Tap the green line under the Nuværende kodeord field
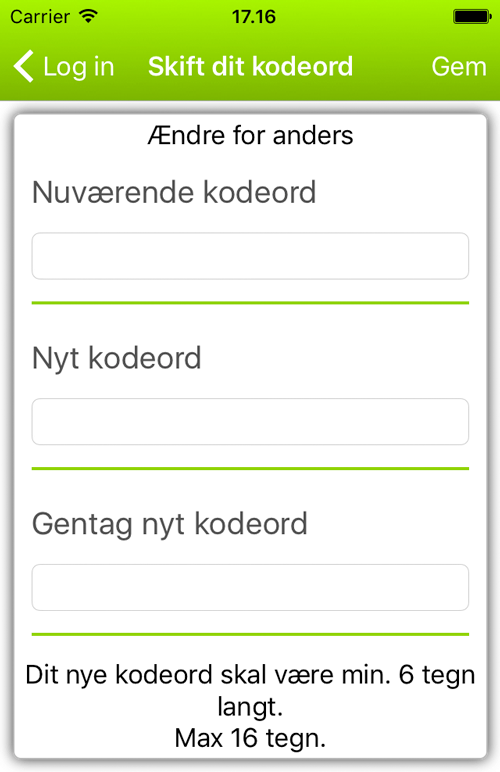The image size is (500, 772). pyautogui.click(x=250, y=303)
